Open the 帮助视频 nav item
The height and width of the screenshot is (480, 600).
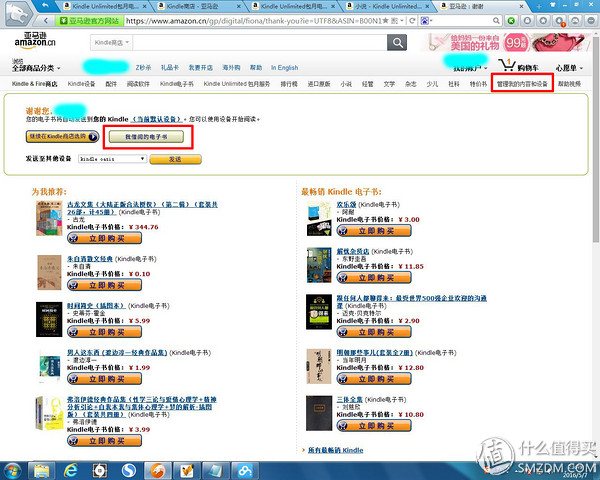point(569,84)
